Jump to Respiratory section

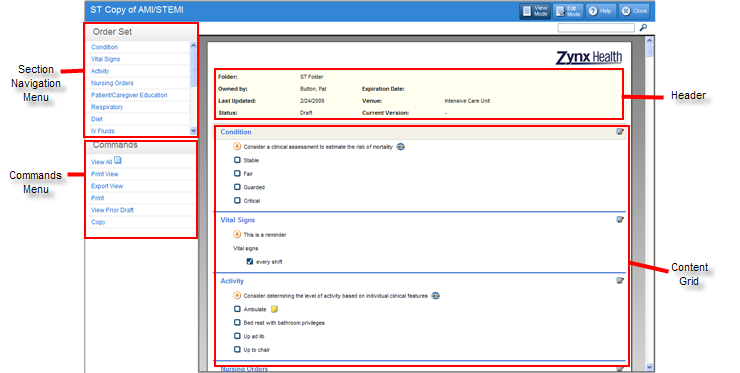click(107, 107)
